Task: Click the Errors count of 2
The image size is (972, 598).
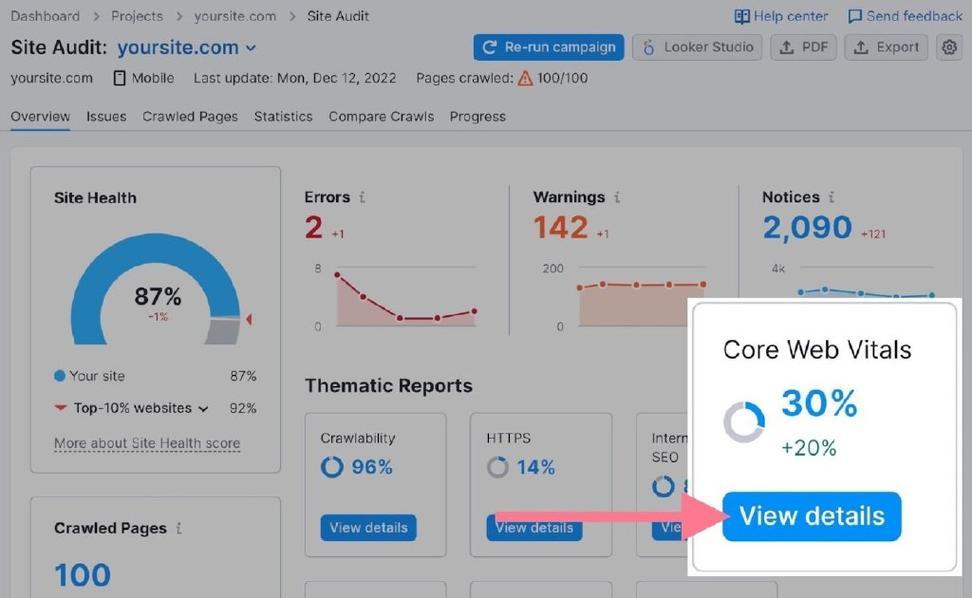Action: click(x=314, y=227)
